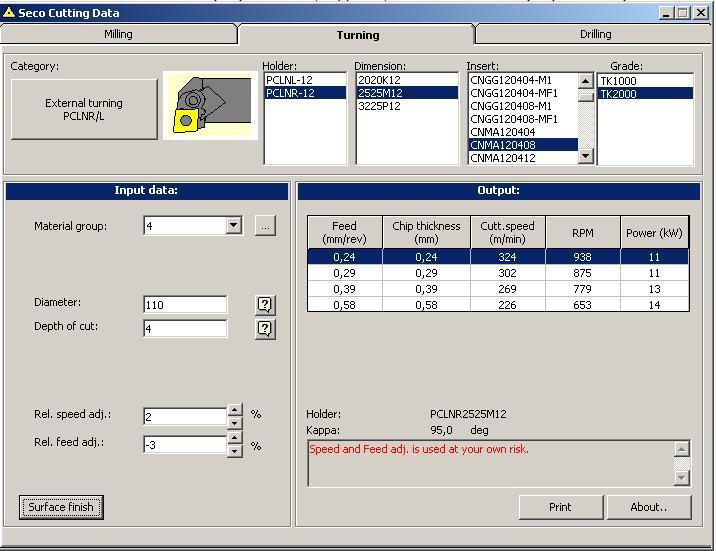716x551 pixels.
Task: Click Insert list scroll down arrow
Action: tap(585, 156)
